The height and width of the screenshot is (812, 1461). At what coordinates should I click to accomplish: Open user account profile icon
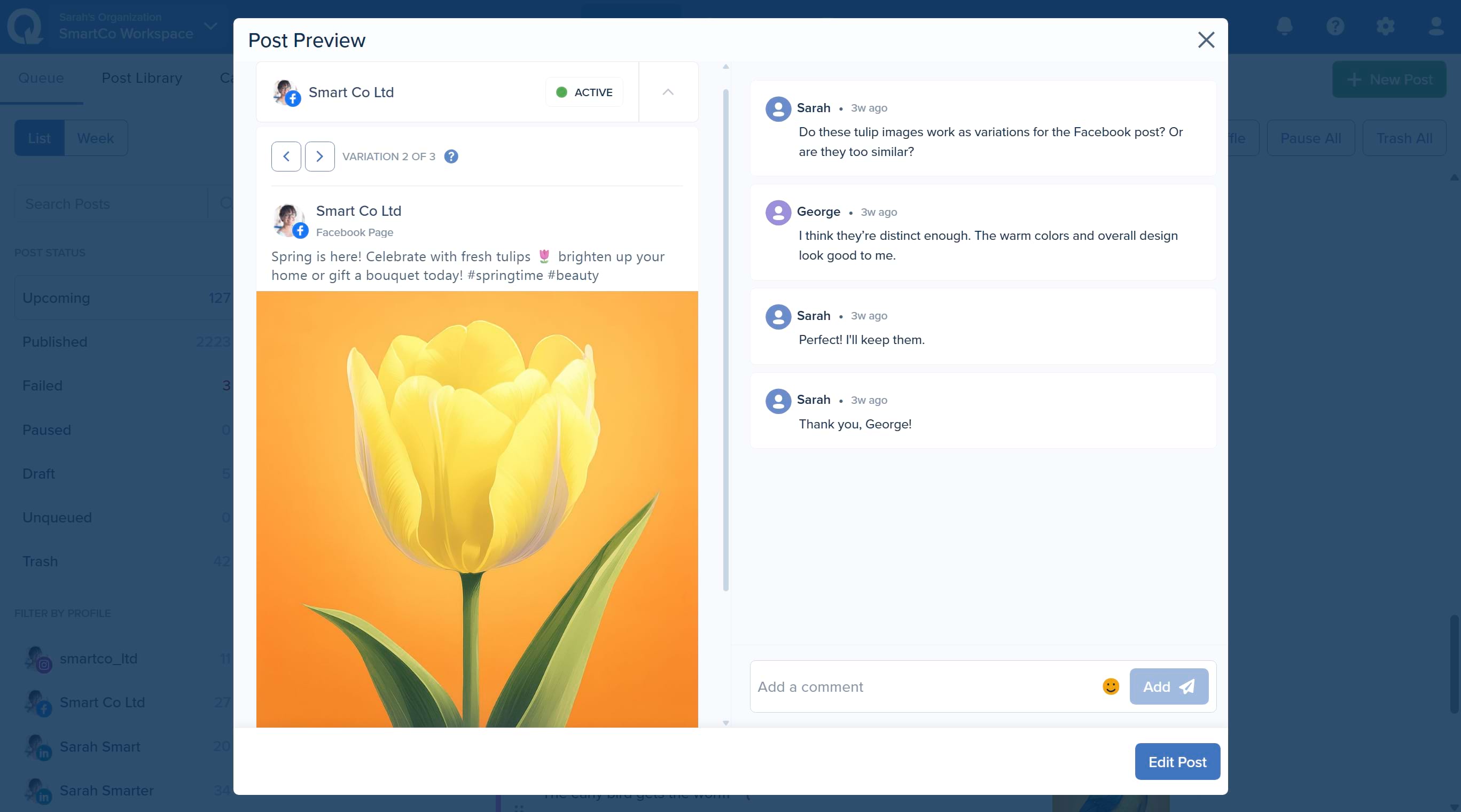(x=1435, y=26)
